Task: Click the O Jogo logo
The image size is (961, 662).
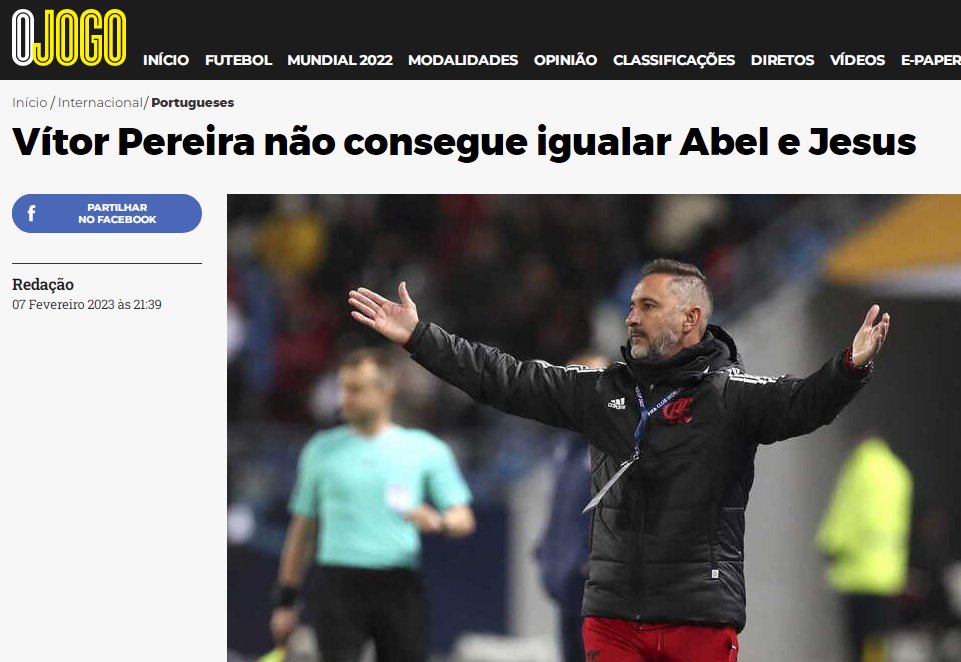Action: point(69,38)
